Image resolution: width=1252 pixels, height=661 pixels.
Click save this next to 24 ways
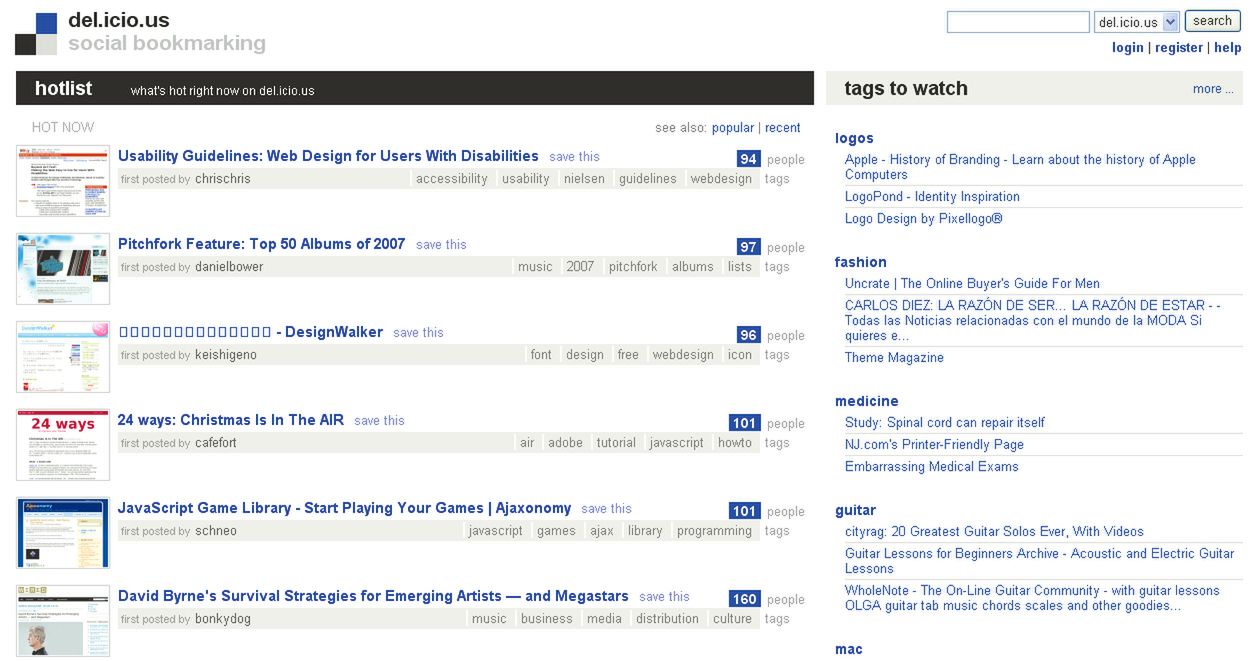click(380, 421)
